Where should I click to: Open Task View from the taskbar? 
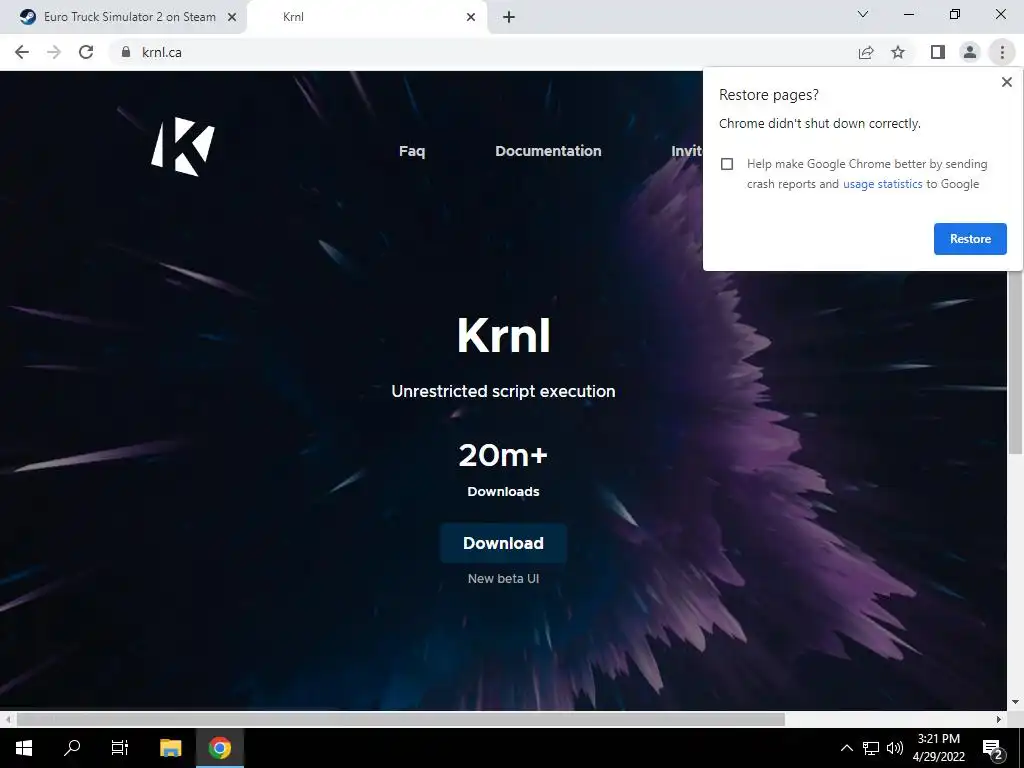tap(120, 748)
